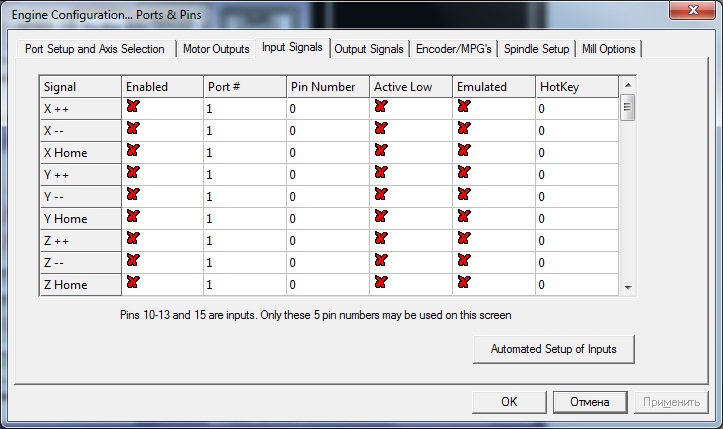This screenshot has width=723, height=429.
Task: Toggle Emulated mark for X --
Action: pos(464,128)
